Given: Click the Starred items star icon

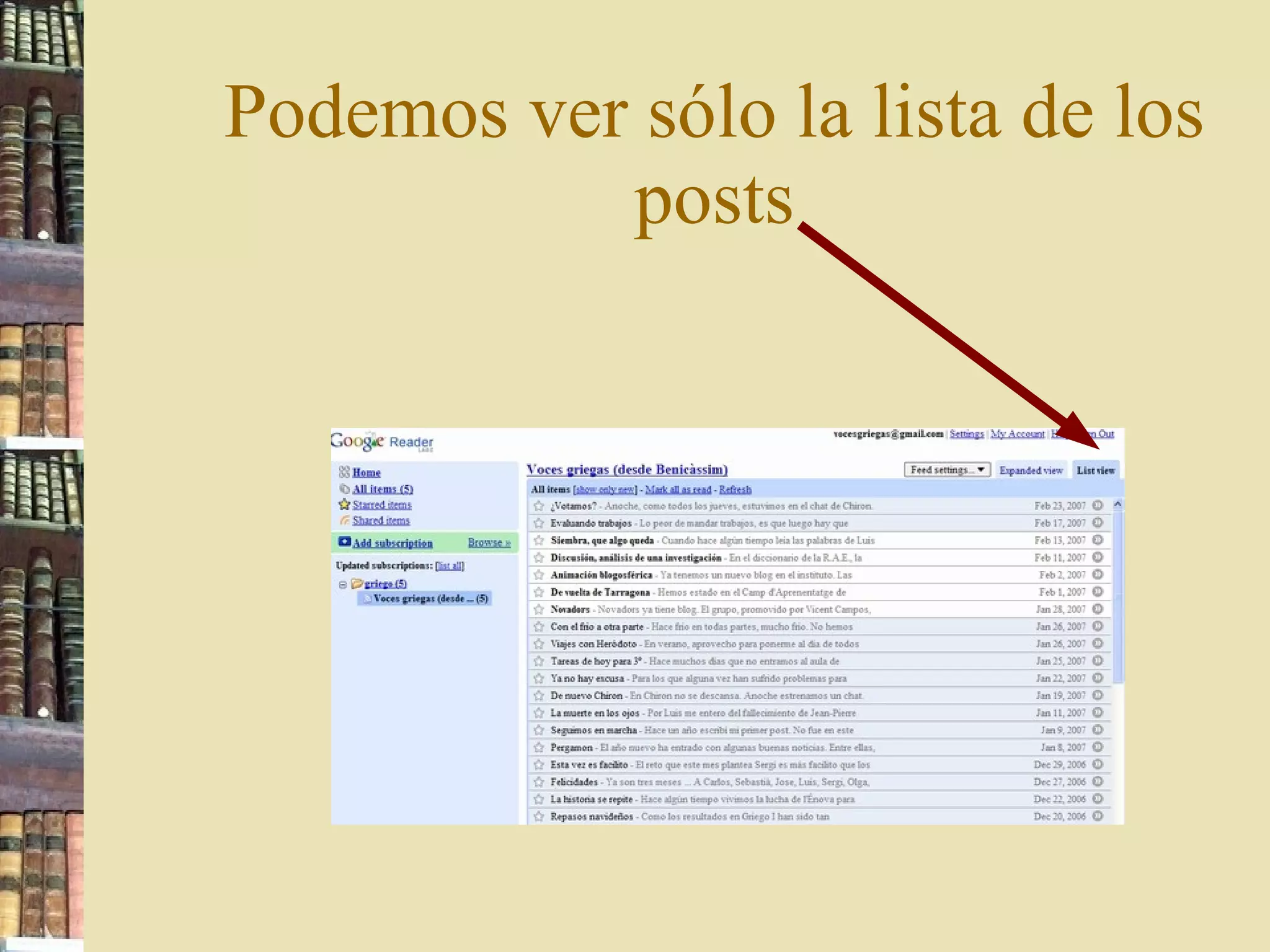Looking at the screenshot, I should click(345, 505).
